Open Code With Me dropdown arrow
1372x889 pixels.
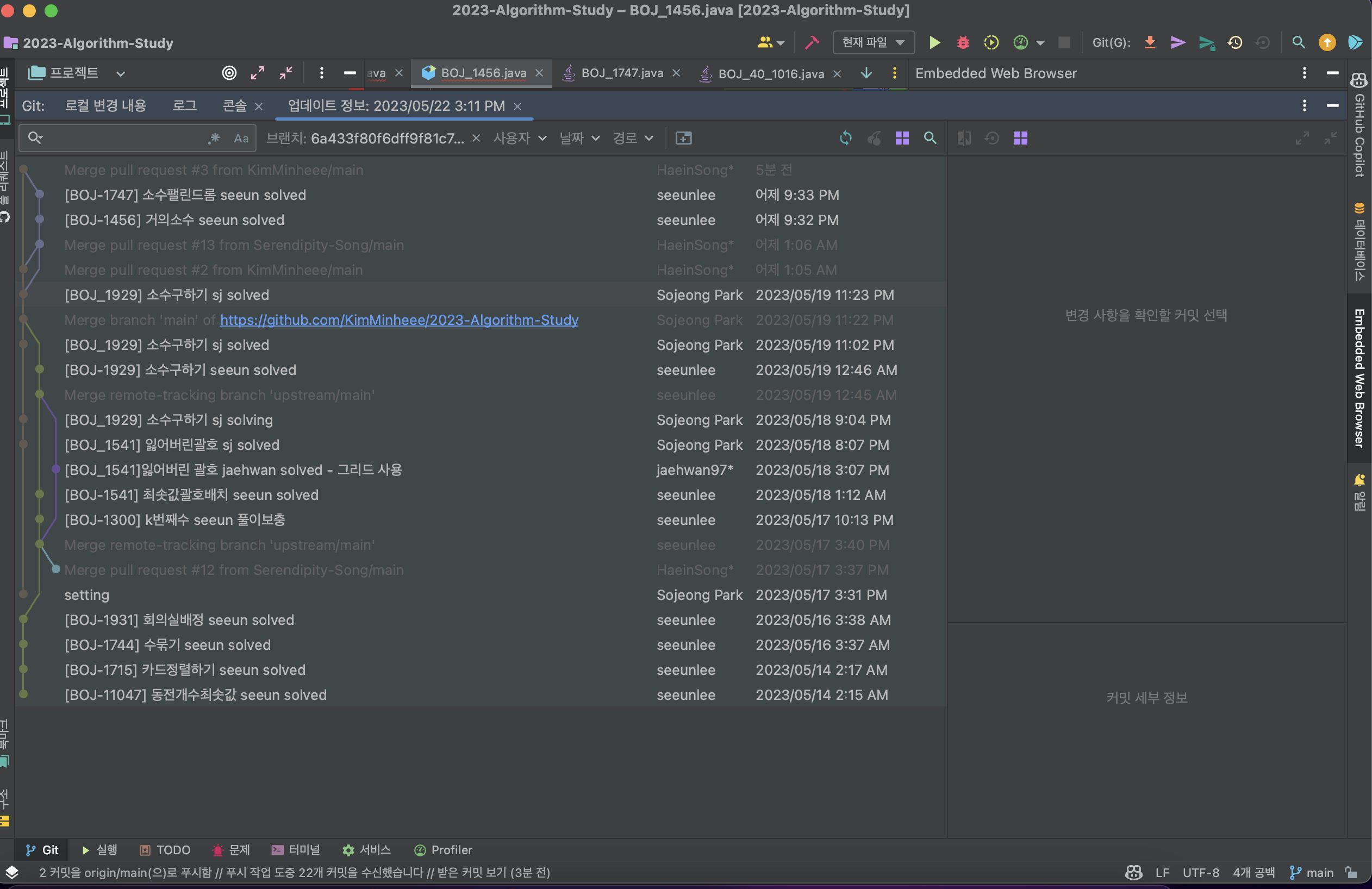pos(781,43)
